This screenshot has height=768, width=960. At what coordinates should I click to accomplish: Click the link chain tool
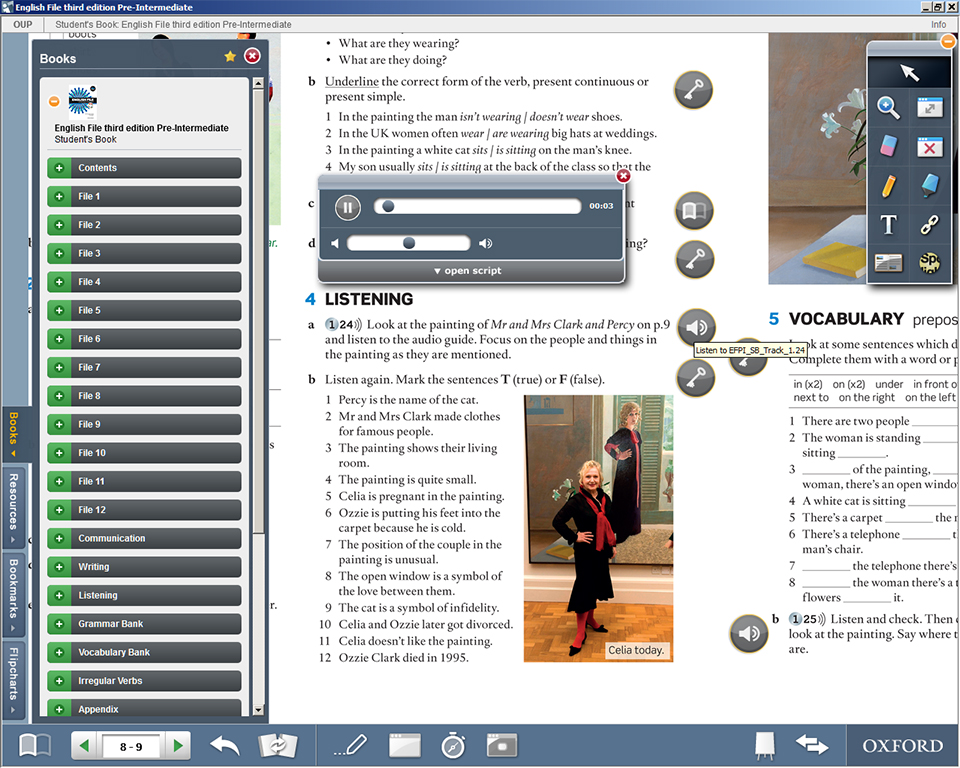click(x=930, y=225)
